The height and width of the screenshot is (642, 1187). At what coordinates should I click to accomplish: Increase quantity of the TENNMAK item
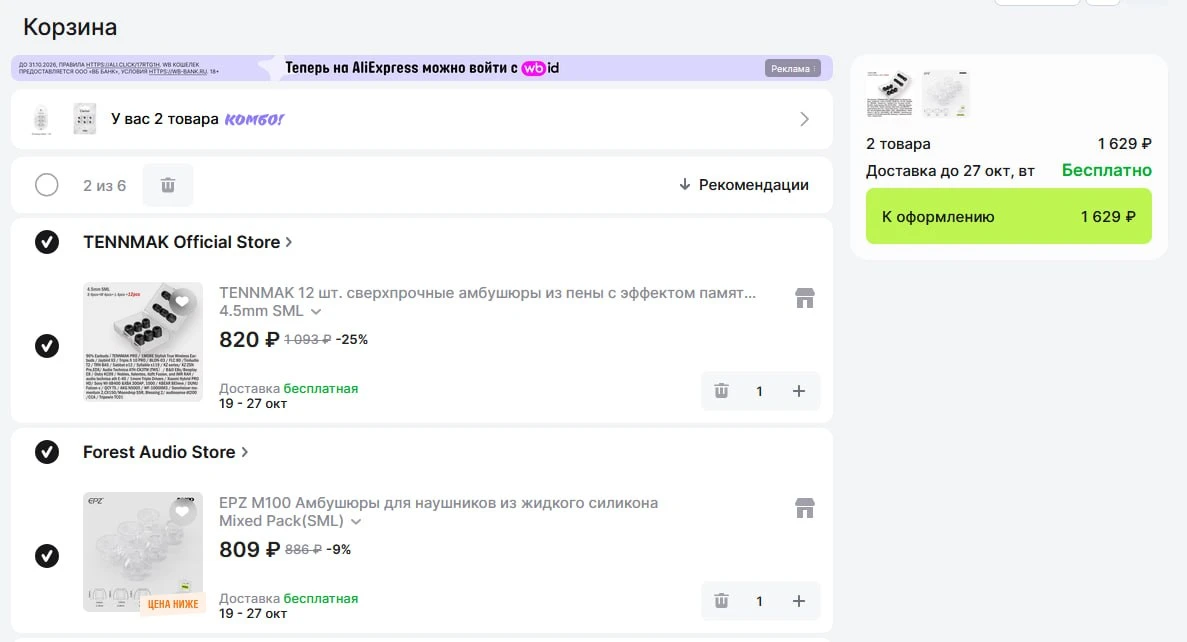pyautogui.click(x=799, y=391)
